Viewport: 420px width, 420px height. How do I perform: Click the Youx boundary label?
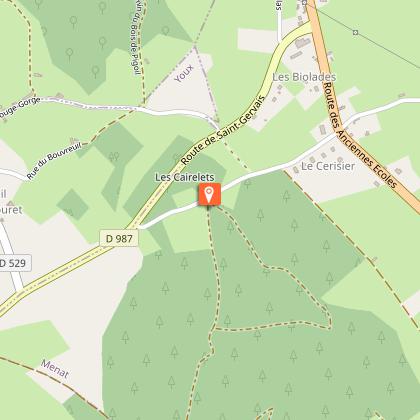click(x=184, y=73)
